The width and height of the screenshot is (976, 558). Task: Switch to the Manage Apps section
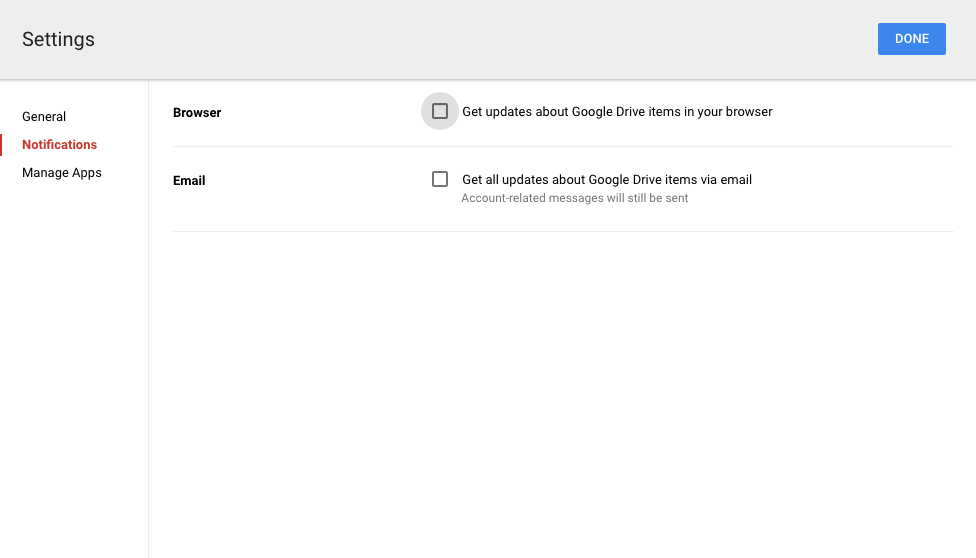(62, 173)
